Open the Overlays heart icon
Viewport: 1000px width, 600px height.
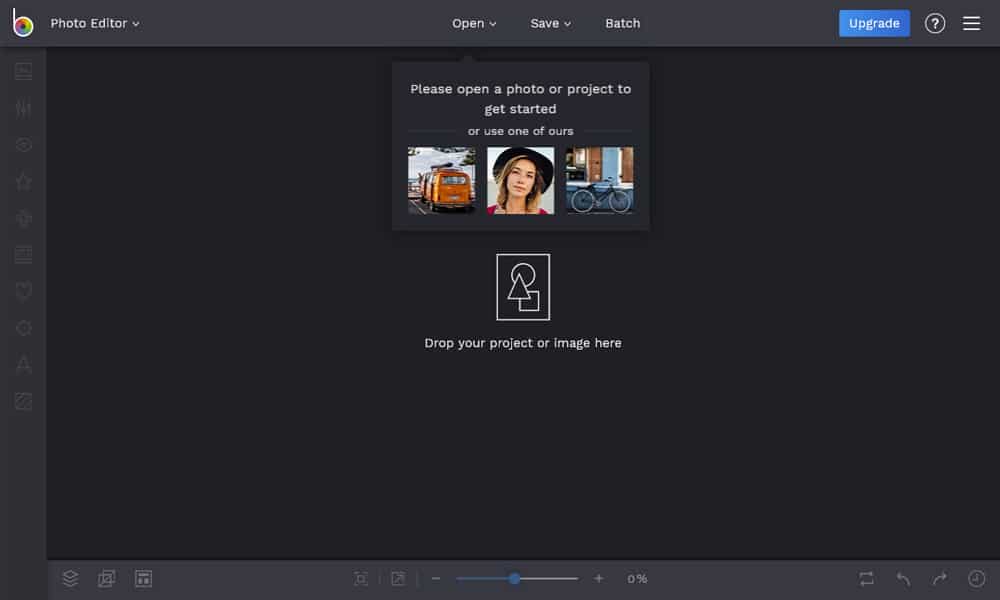click(x=23, y=290)
